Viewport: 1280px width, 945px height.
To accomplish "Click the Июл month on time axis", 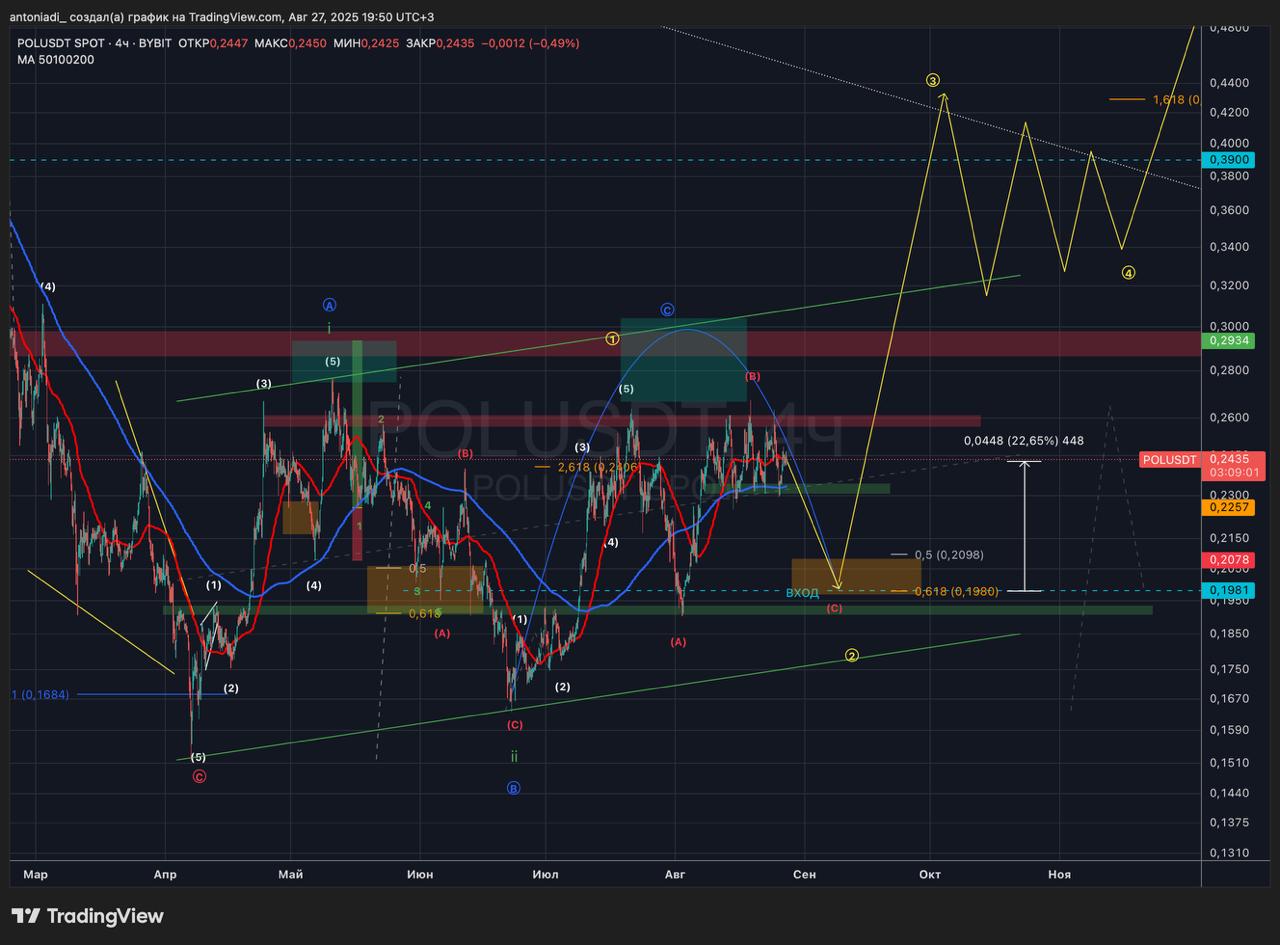I will (x=546, y=874).
